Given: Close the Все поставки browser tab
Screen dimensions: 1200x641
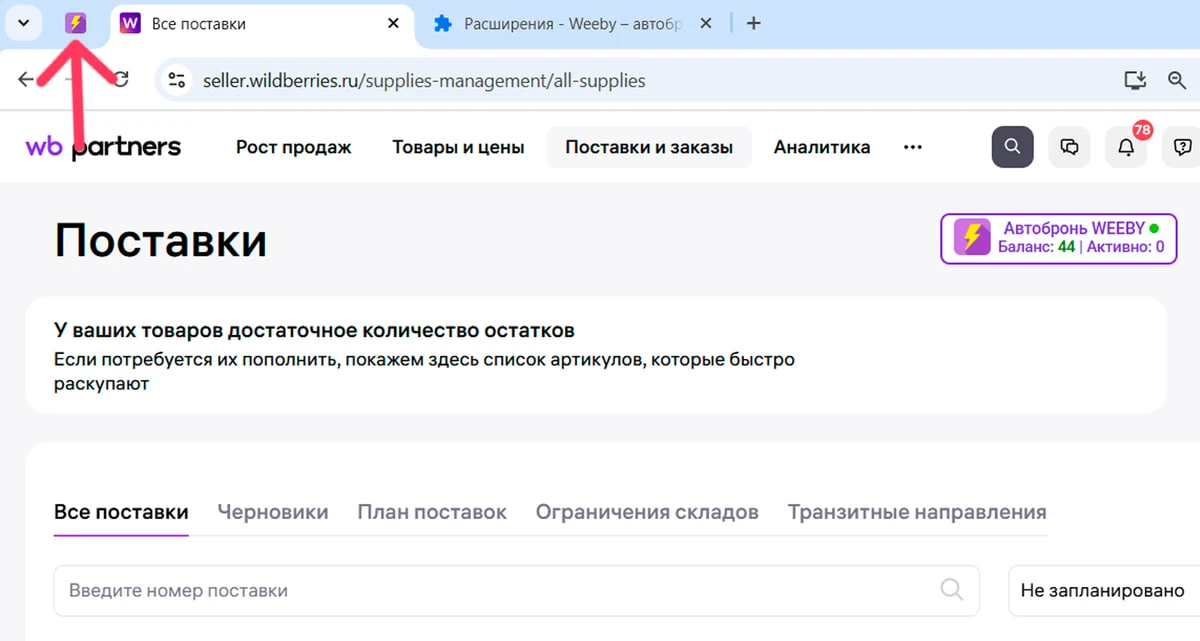Looking at the screenshot, I should (x=393, y=23).
